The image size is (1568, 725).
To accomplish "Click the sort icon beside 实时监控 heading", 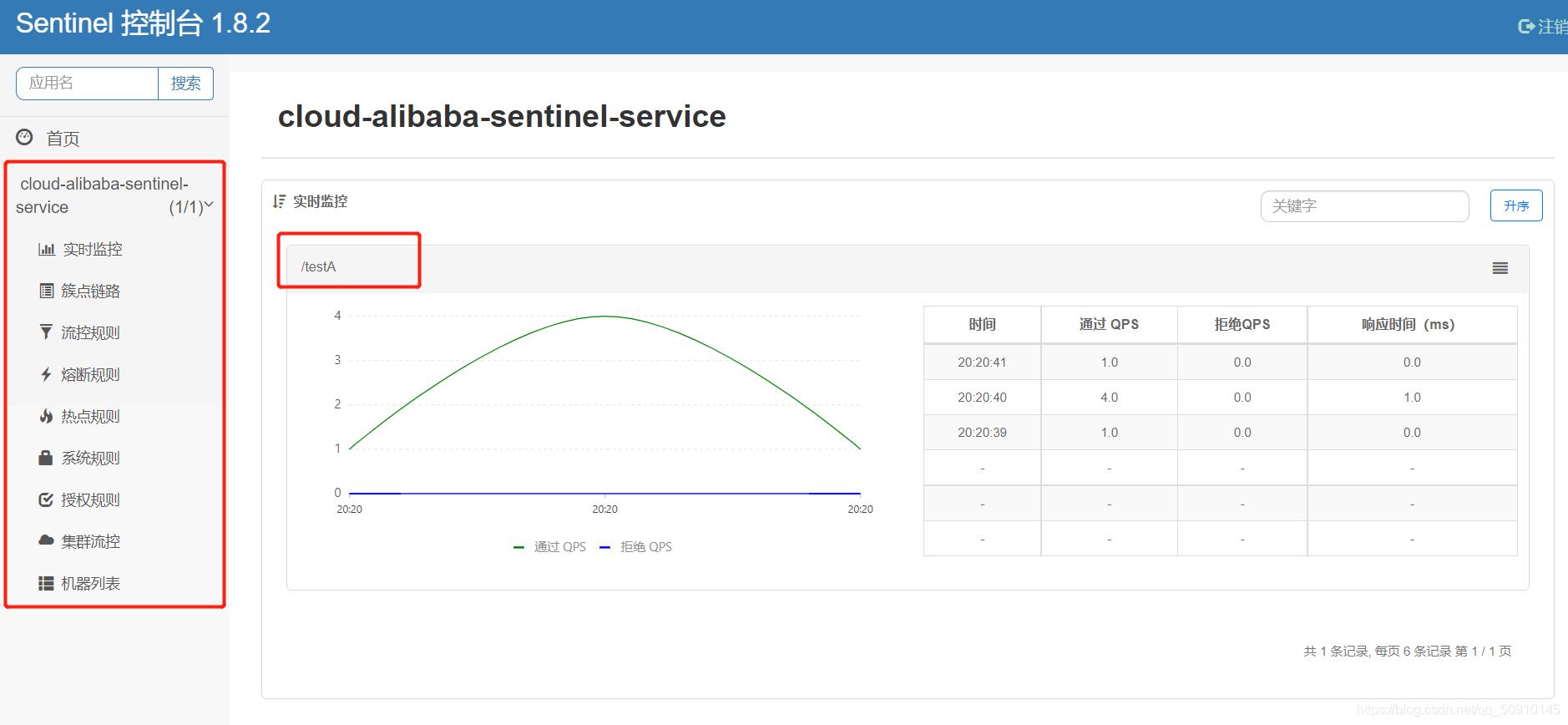I will [x=279, y=201].
